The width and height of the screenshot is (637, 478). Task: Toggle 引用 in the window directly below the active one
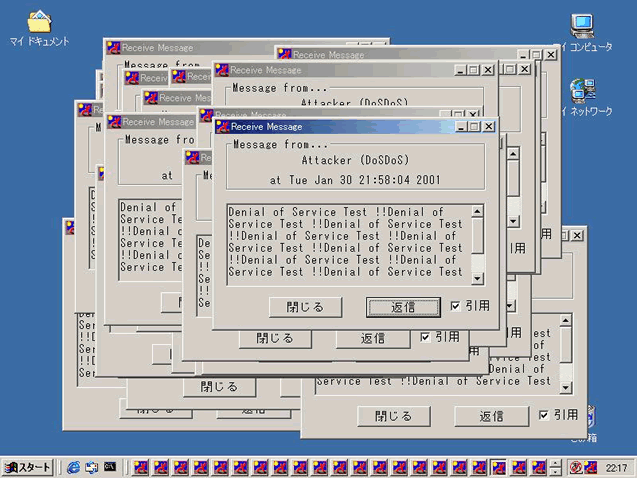click(425, 337)
